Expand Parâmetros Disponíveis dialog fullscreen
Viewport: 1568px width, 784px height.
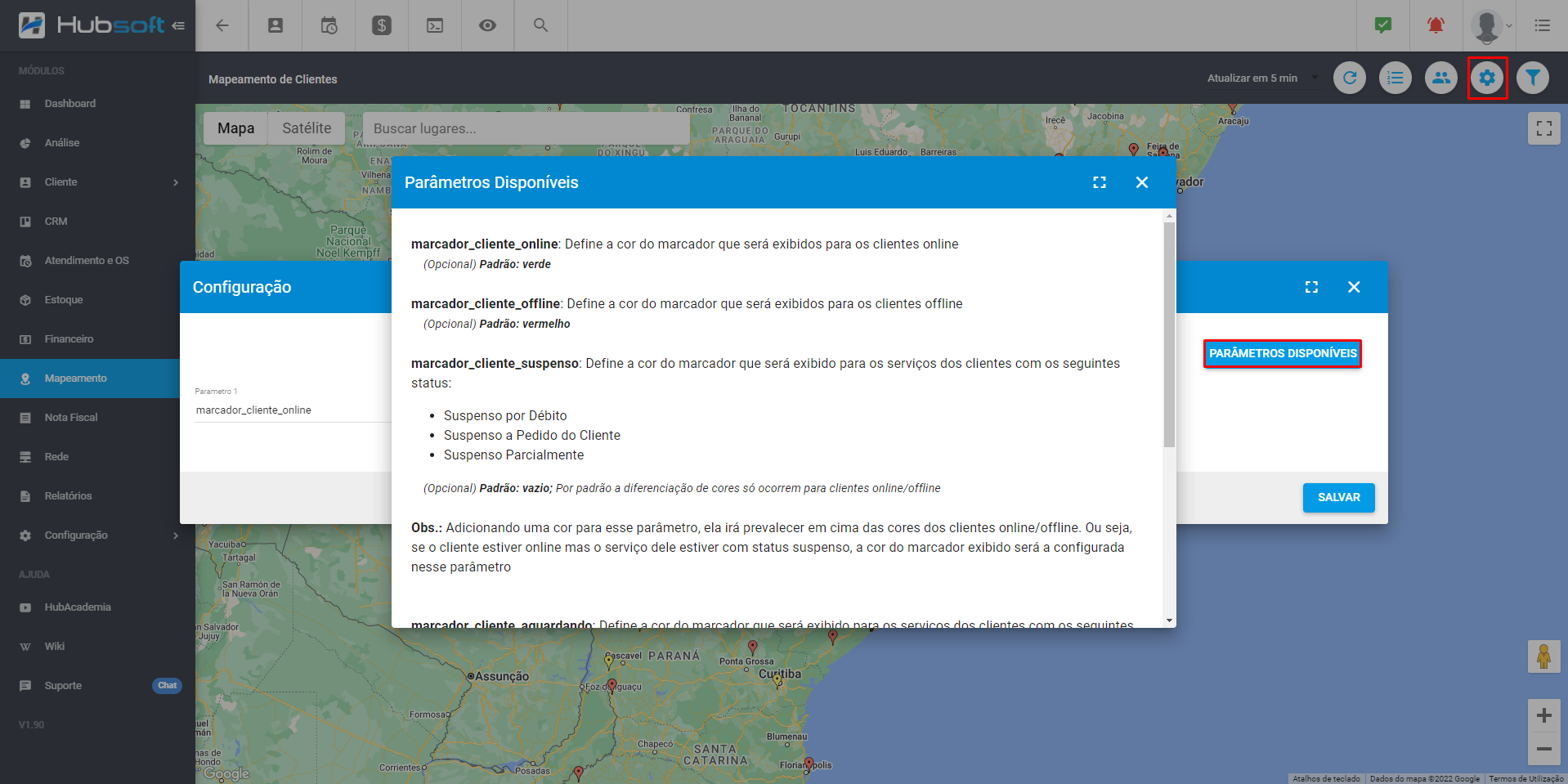click(1100, 182)
